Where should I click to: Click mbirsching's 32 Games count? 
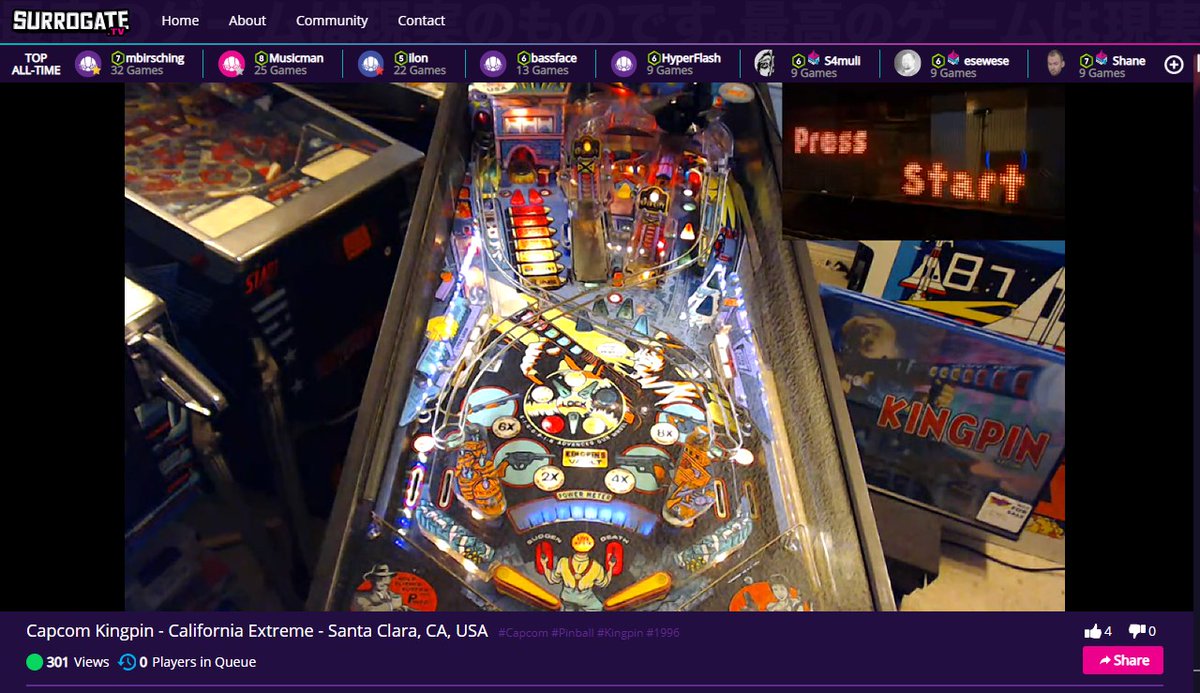pyautogui.click(x=137, y=71)
